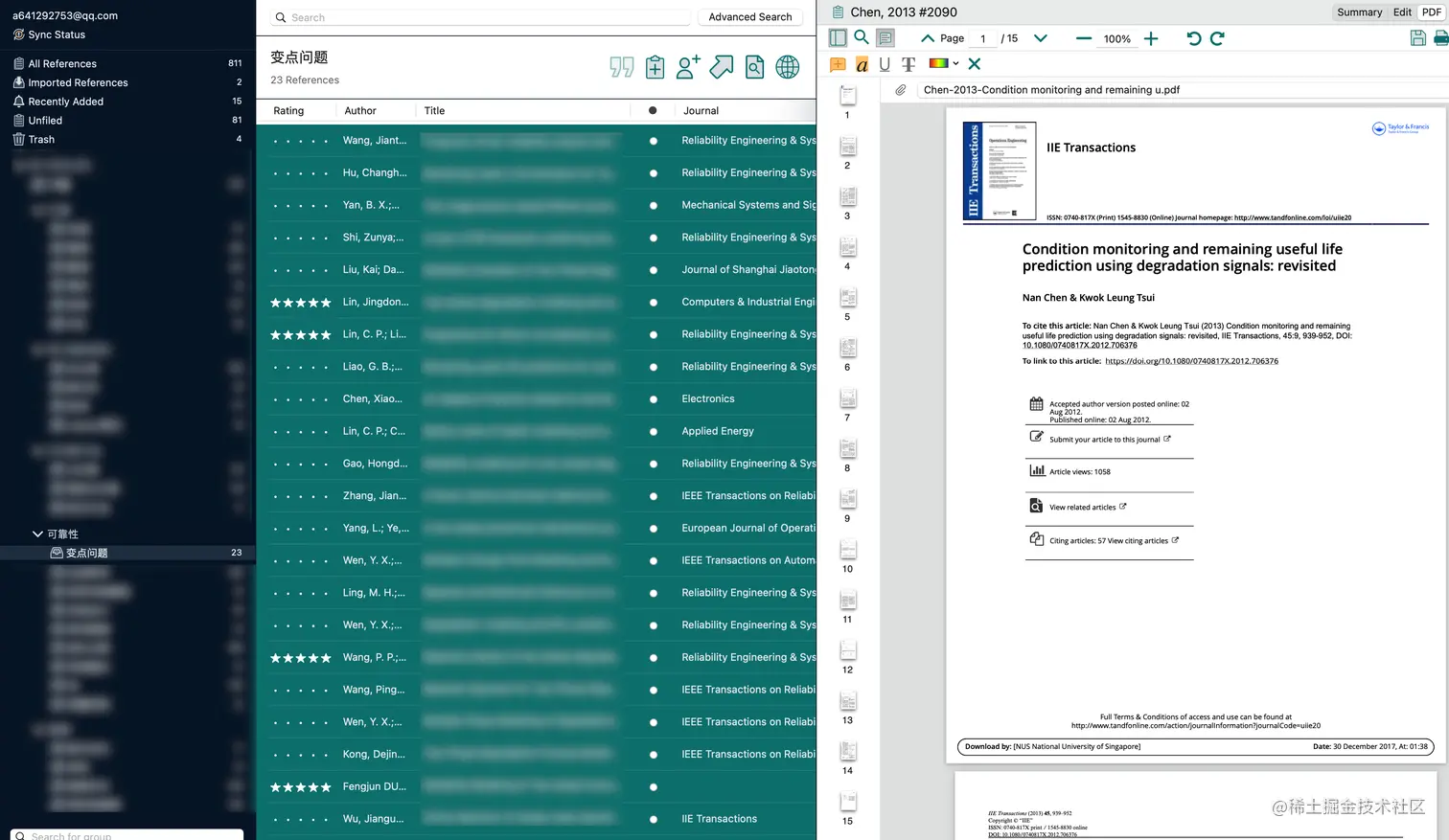Open the annotation color picker dropdown
Screen dimensions: 1449x840
click(x=944, y=63)
